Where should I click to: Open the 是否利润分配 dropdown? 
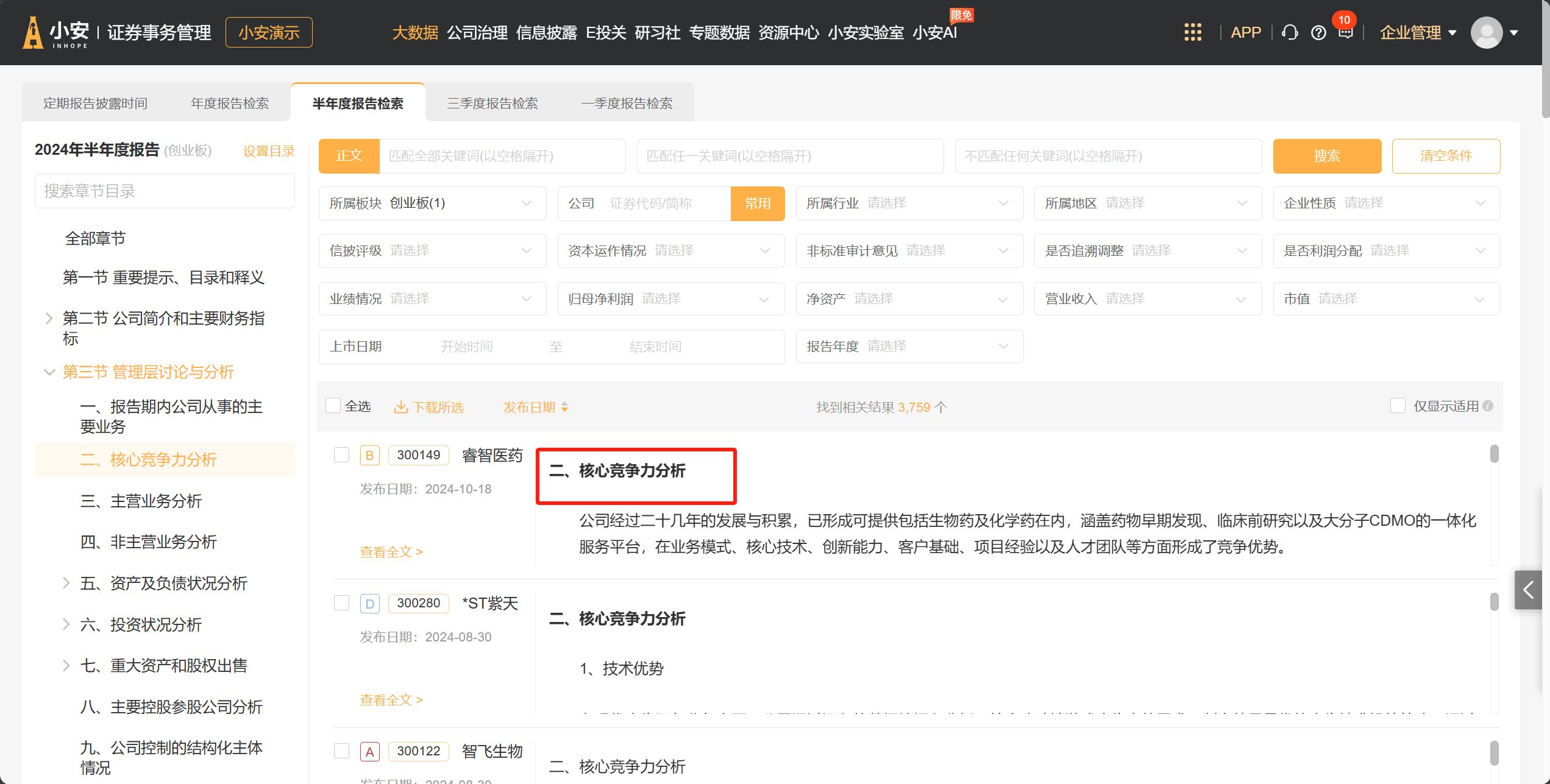[1386, 250]
